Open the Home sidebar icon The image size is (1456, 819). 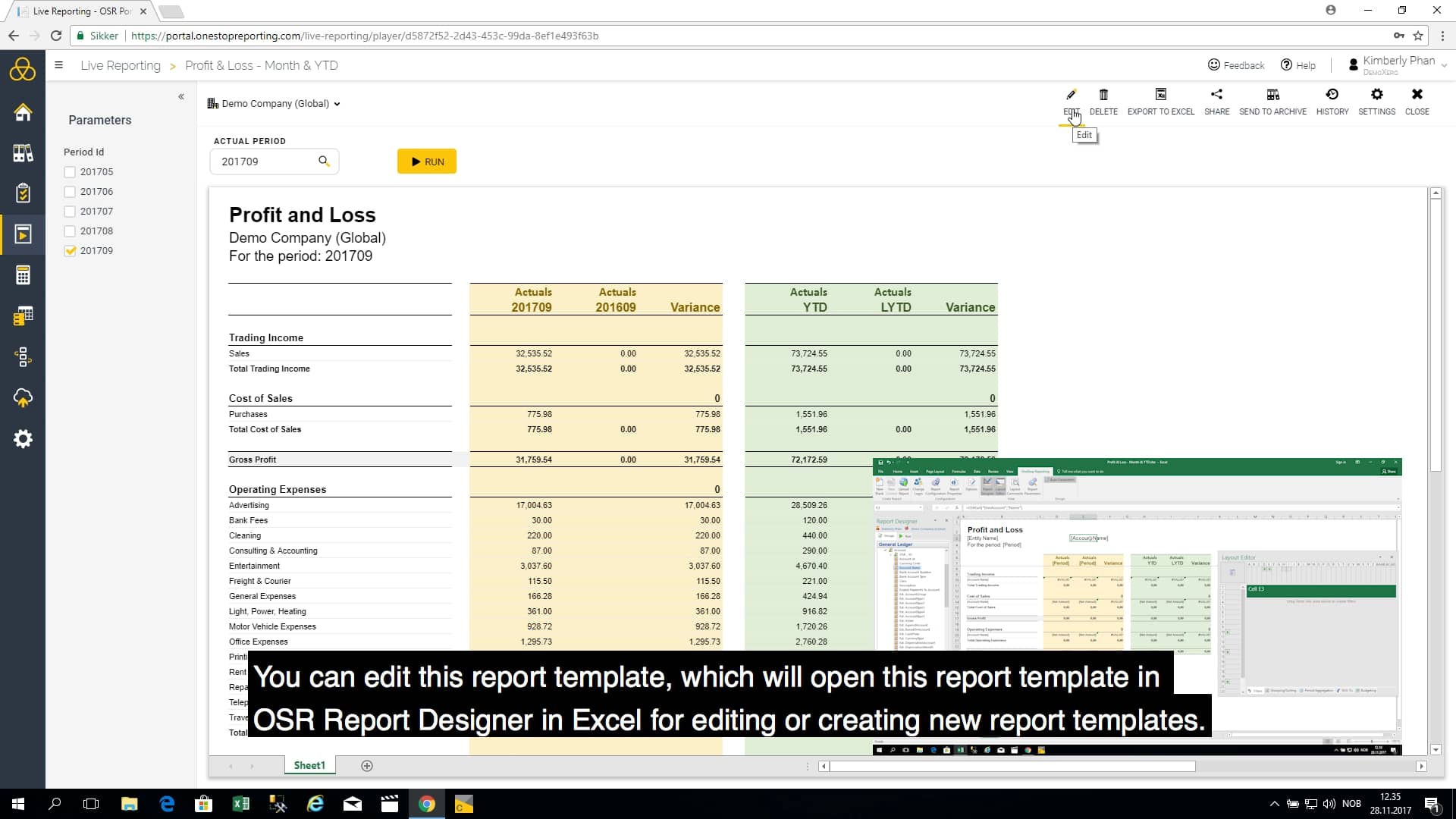[24, 111]
